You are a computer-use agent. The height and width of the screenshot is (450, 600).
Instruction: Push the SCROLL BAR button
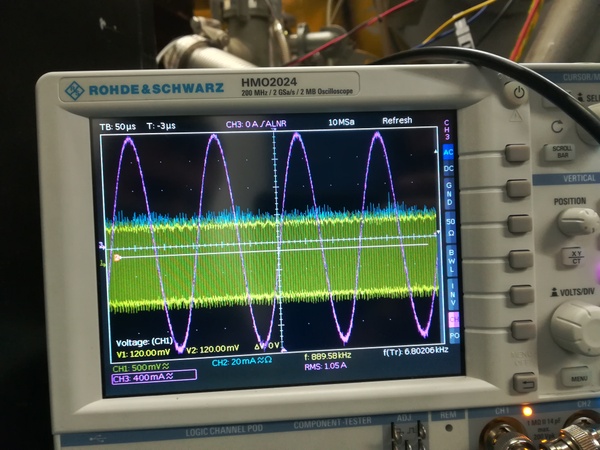pos(562,152)
